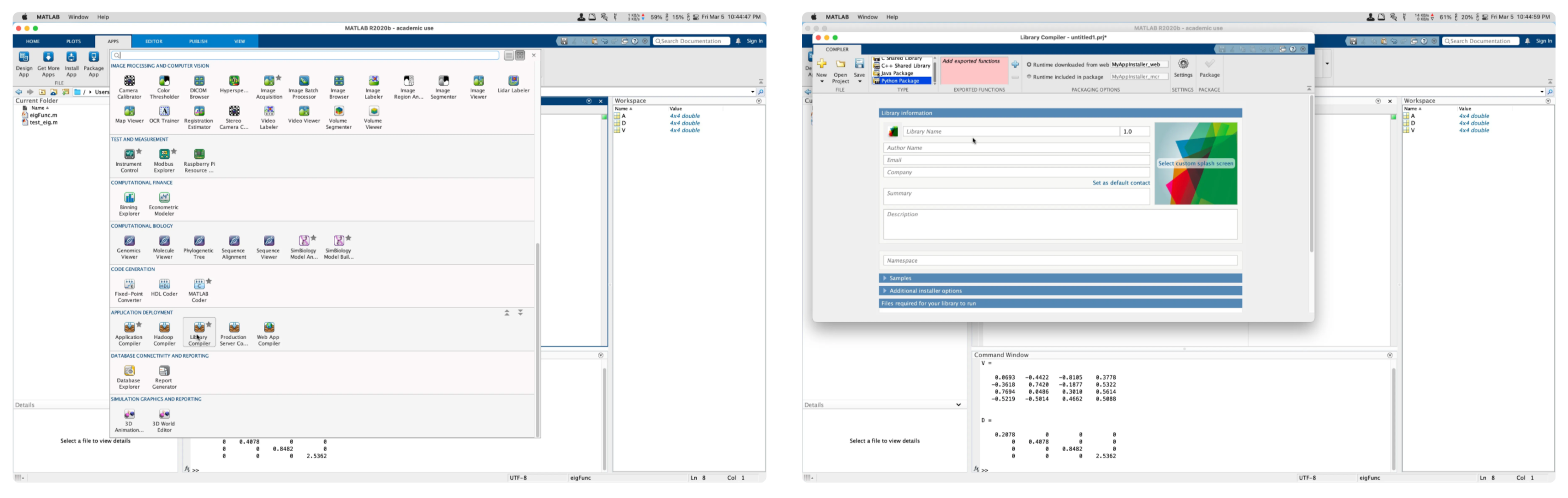Launch the Phylogenetic Tree app
Screen dimensions: 1568x498
(199, 247)
